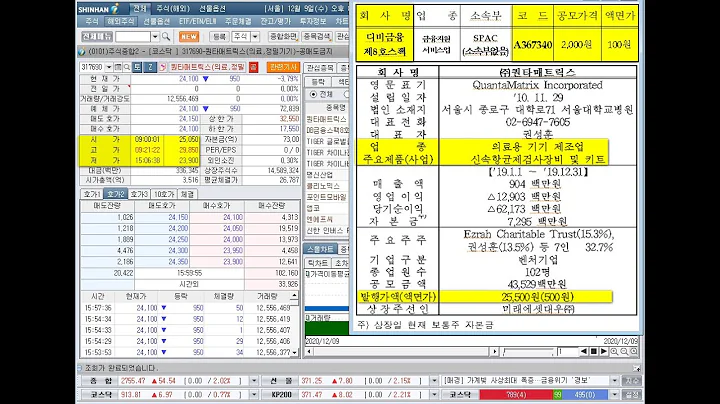The height and width of the screenshot is (404, 720).
Task: Click the chart zoom out magnifier
Action: point(624,352)
